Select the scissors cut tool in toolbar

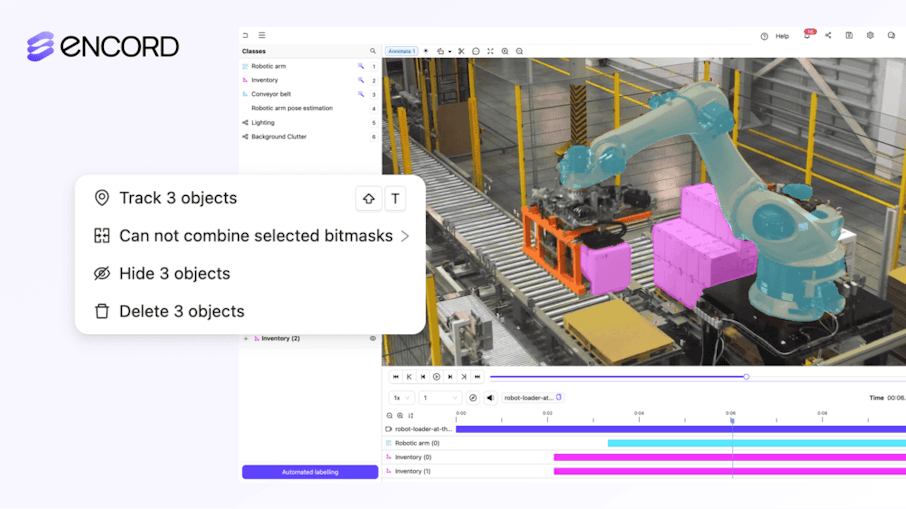[461, 51]
